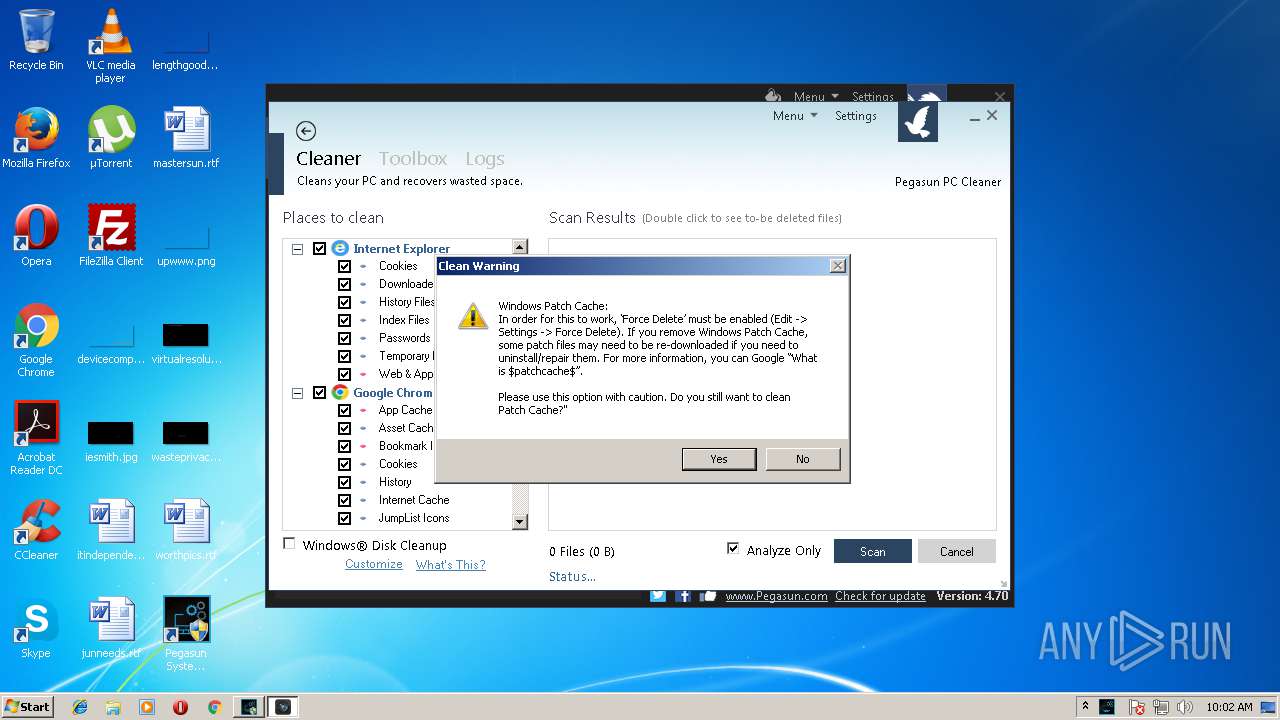Toggle the Analyze Only checkbox
1280x720 pixels.
(x=733, y=549)
